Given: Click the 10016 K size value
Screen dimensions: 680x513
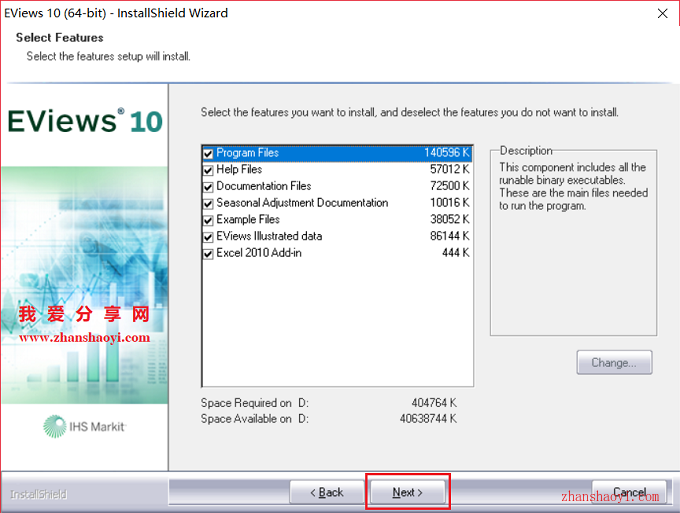Looking at the screenshot, I should click(x=450, y=203).
